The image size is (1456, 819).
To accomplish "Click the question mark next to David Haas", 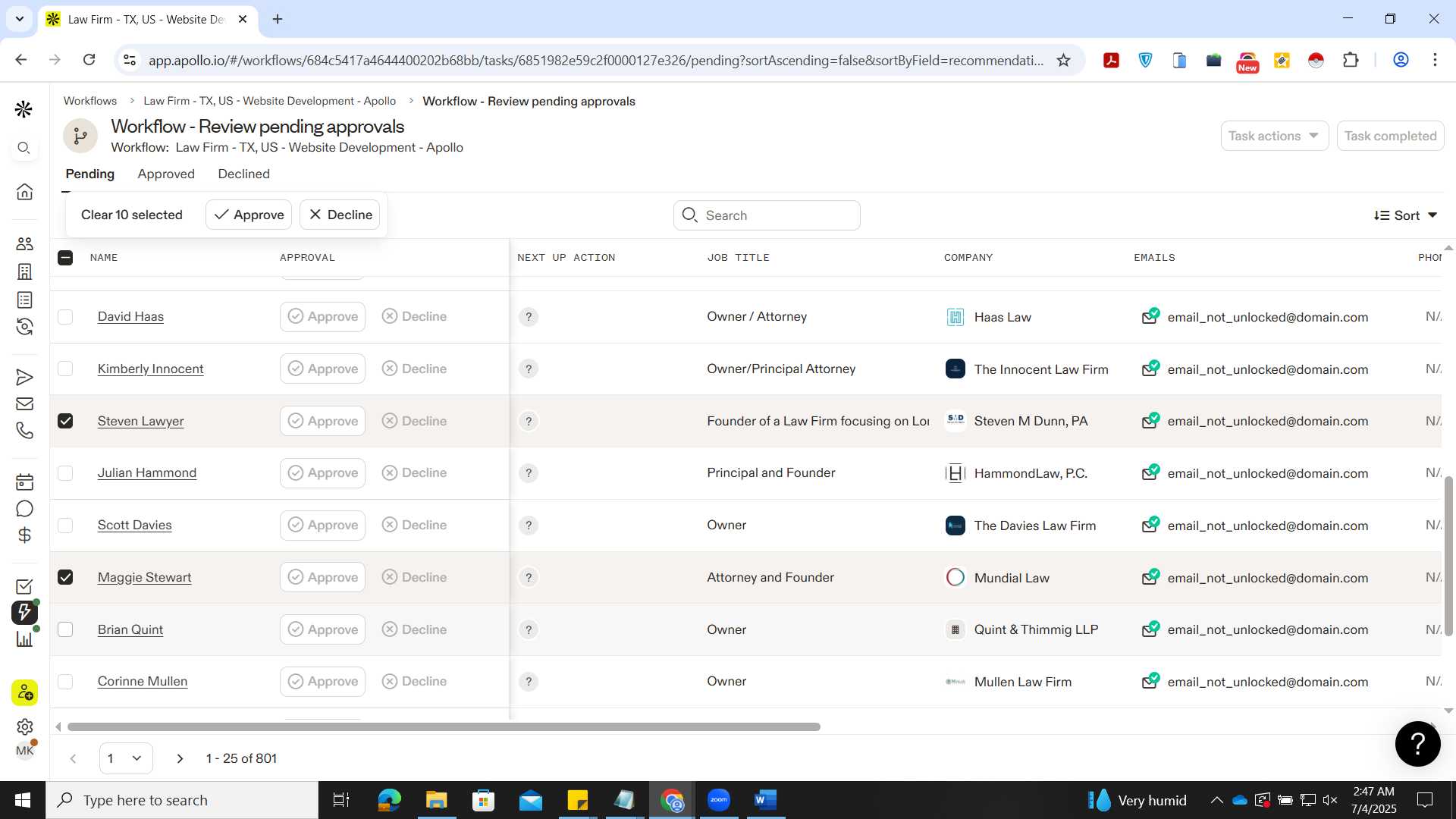I will pyautogui.click(x=529, y=317).
